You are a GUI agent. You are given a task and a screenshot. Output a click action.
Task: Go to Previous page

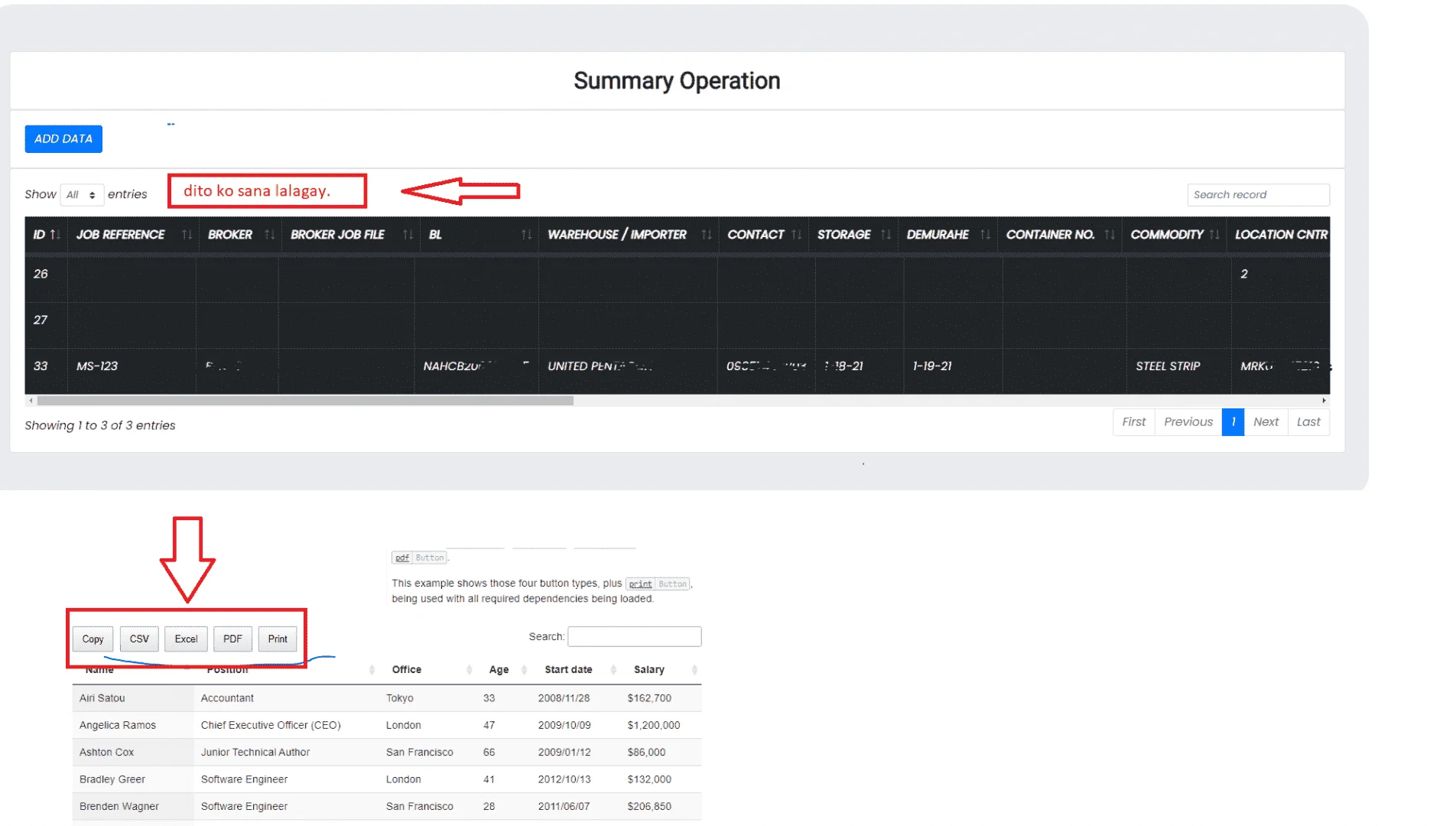pyautogui.click(x=1188, y=422)
